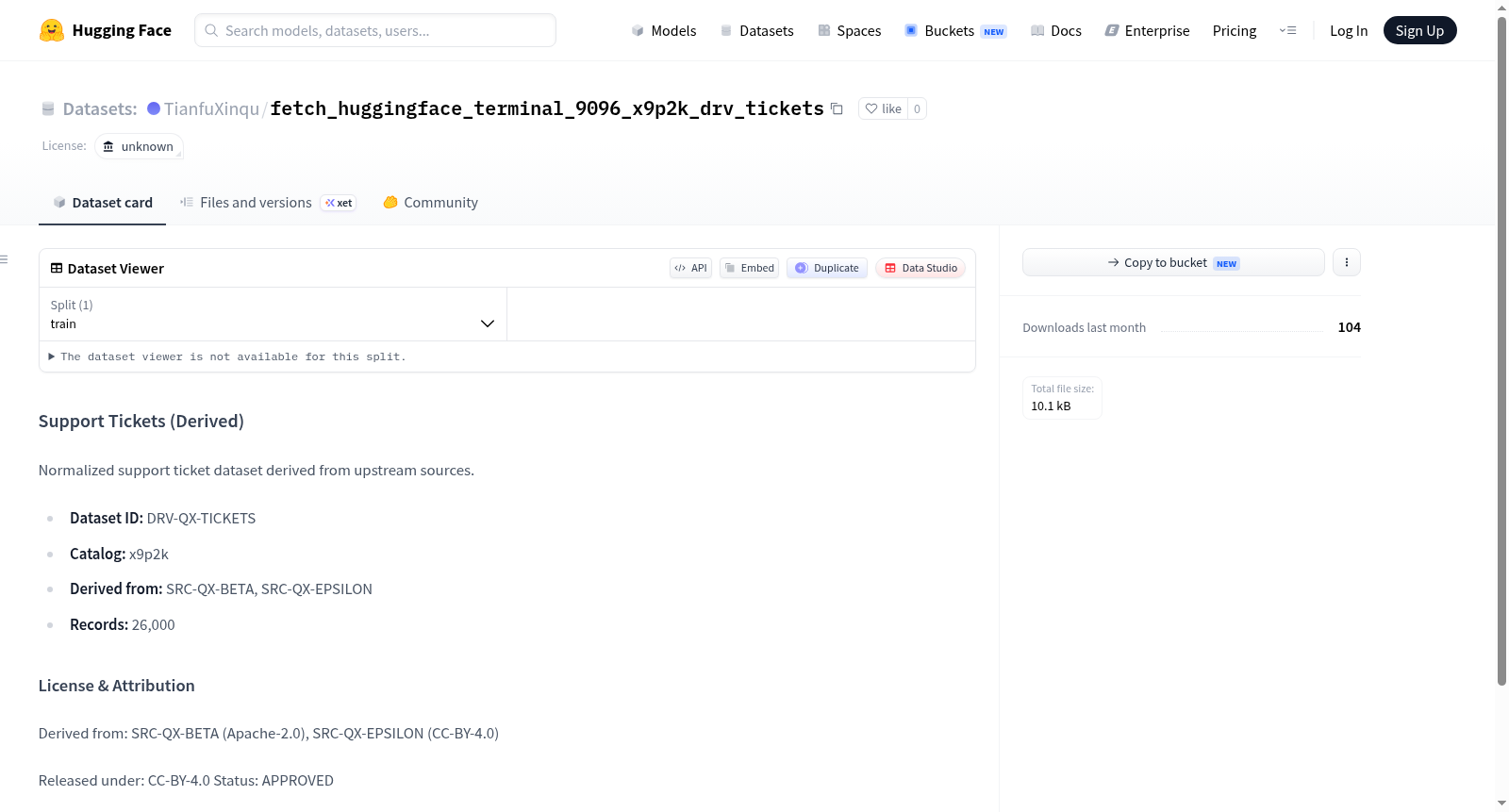Switch to the Dataset card tab

(102, 202)
